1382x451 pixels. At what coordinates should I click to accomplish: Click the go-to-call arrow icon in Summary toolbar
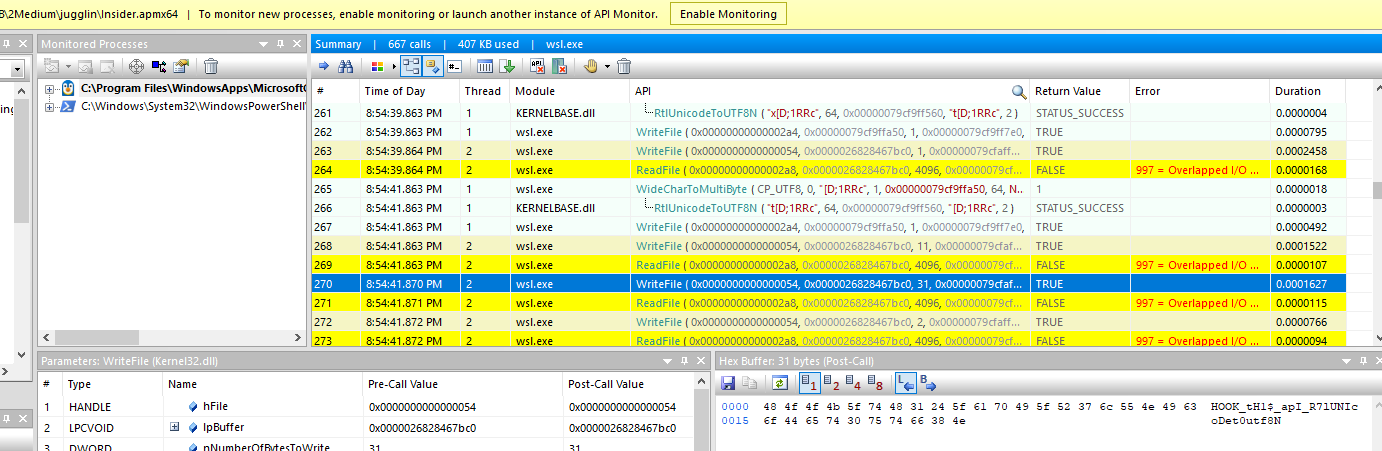point(323,66)
